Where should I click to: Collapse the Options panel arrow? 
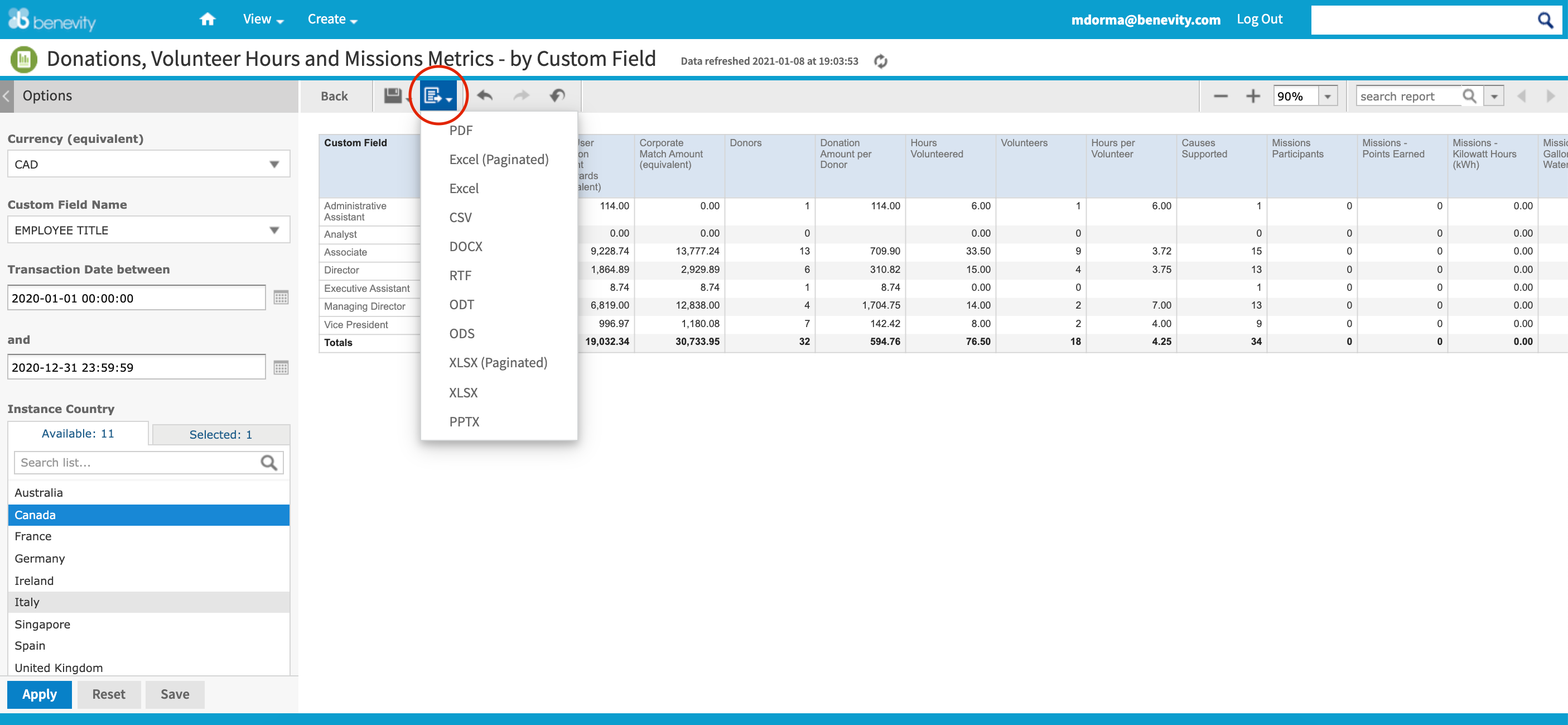tap(6, 95)
